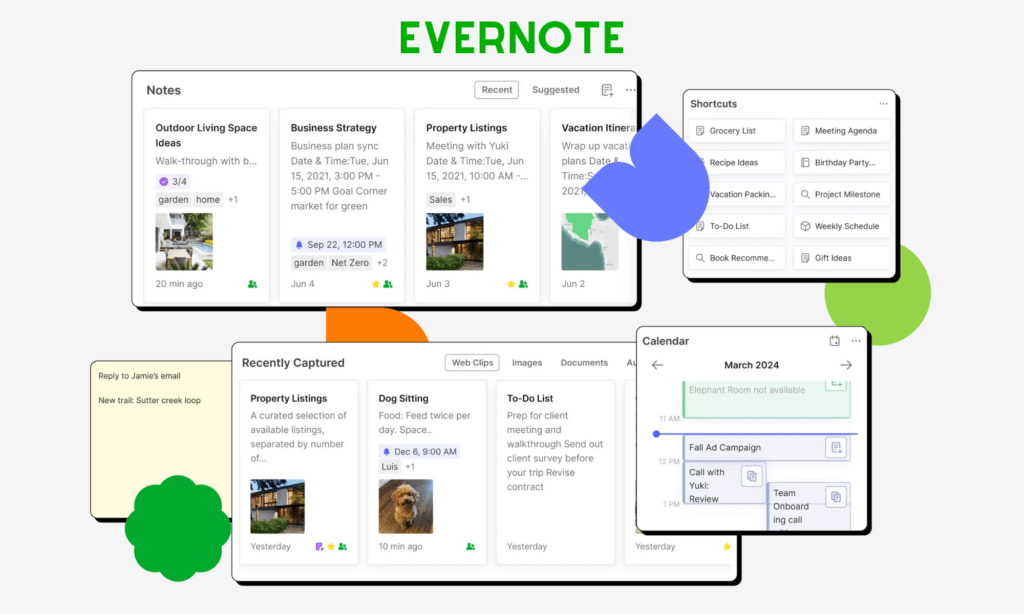1024x614 pixels.
Task: Expand the +1 tag on Outdoor Living Space Ideas
Action: [x=232, y=199]
